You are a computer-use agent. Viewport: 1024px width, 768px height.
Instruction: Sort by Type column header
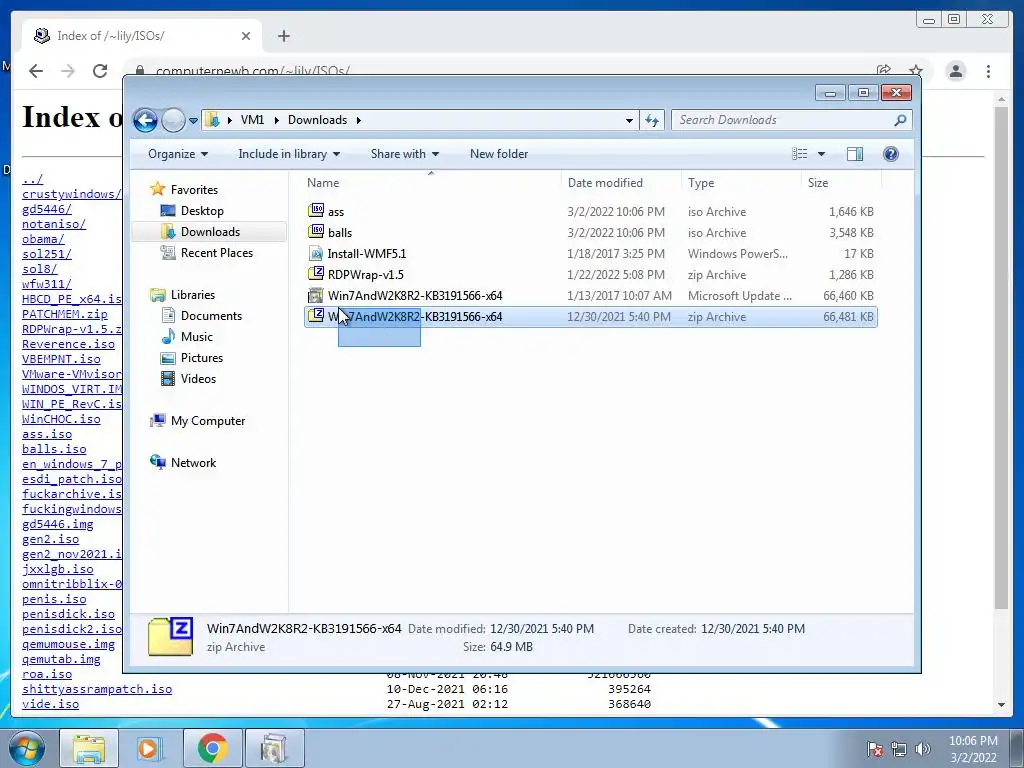click(741, 183)
